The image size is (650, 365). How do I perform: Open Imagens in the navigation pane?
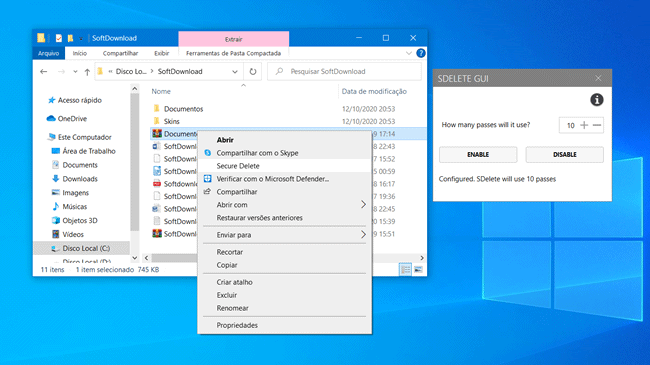pyautogui.click(x=75, y=192)
